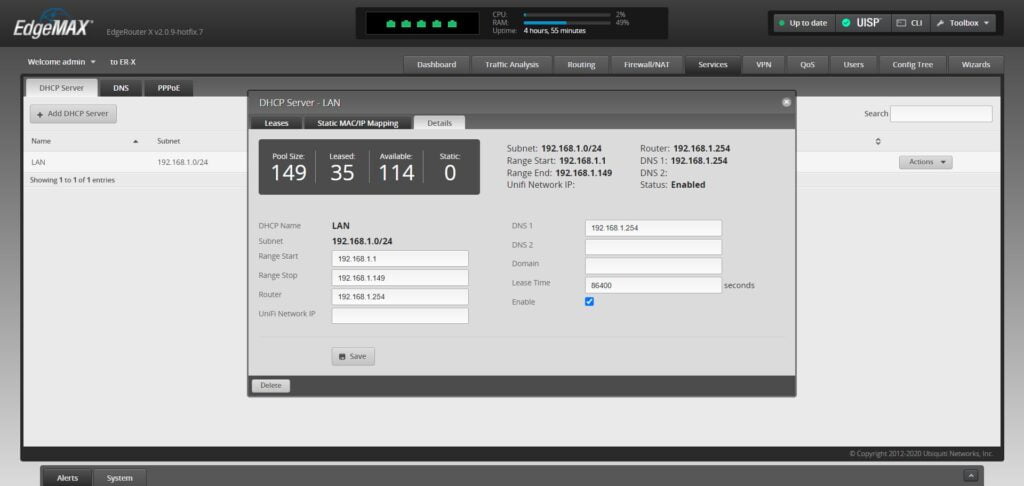Click the 192.168.1.0/24 subnet table cell
This screenshot has height=486, width=1024.
pyautogui.click(x=183, y=162)
